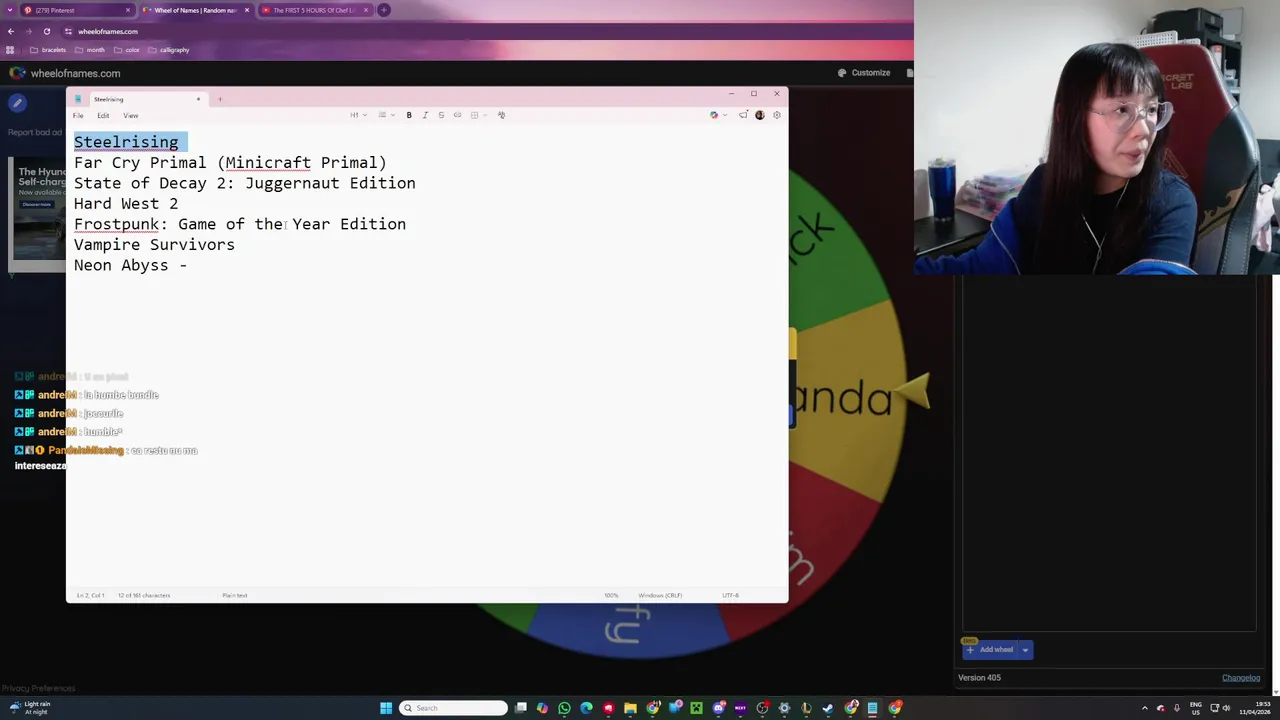Switch to the Wheel of Names browser tab
Screen dimensions: 1280x720
[197, 10]
